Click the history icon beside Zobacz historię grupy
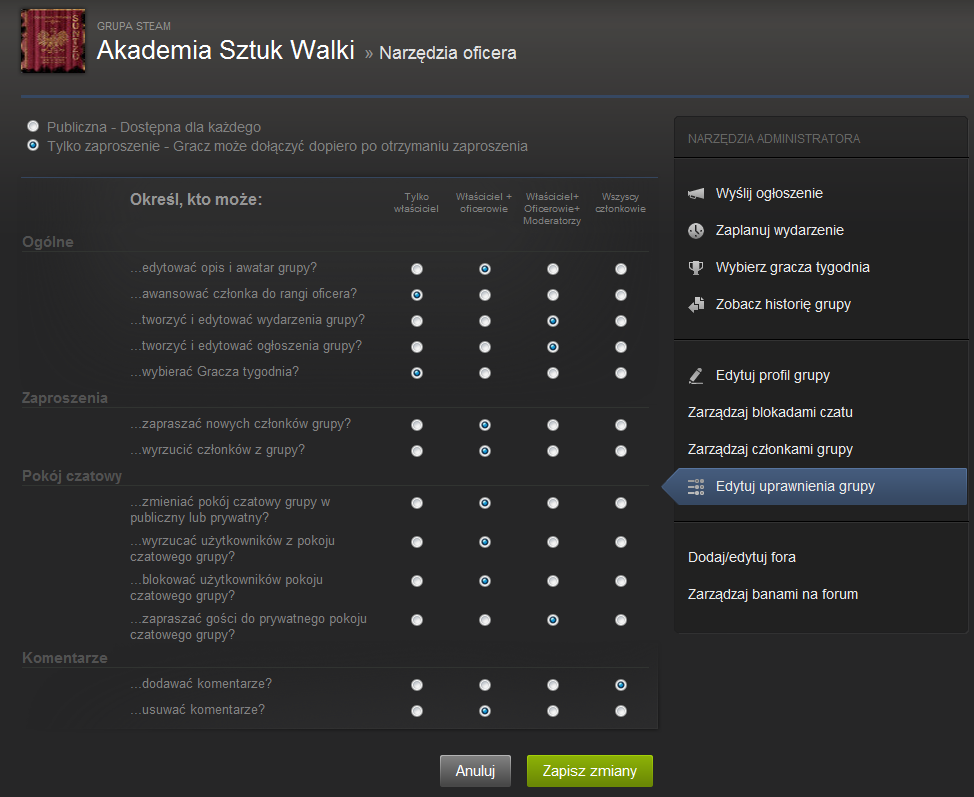974x797 pixels. 697,305
